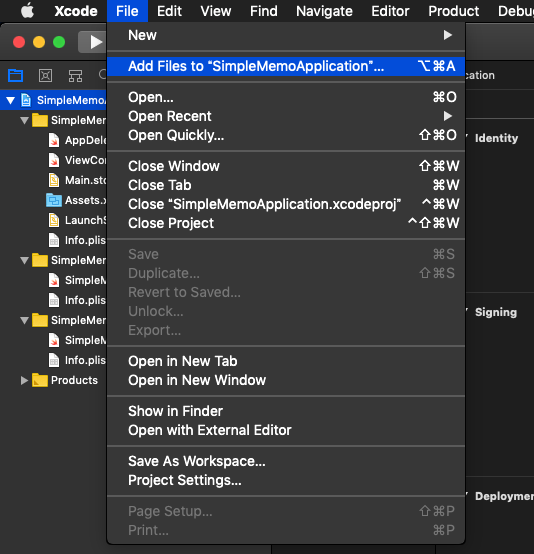Open the View menu
Screen dimensions: 534x554
[x=216, y=11]
